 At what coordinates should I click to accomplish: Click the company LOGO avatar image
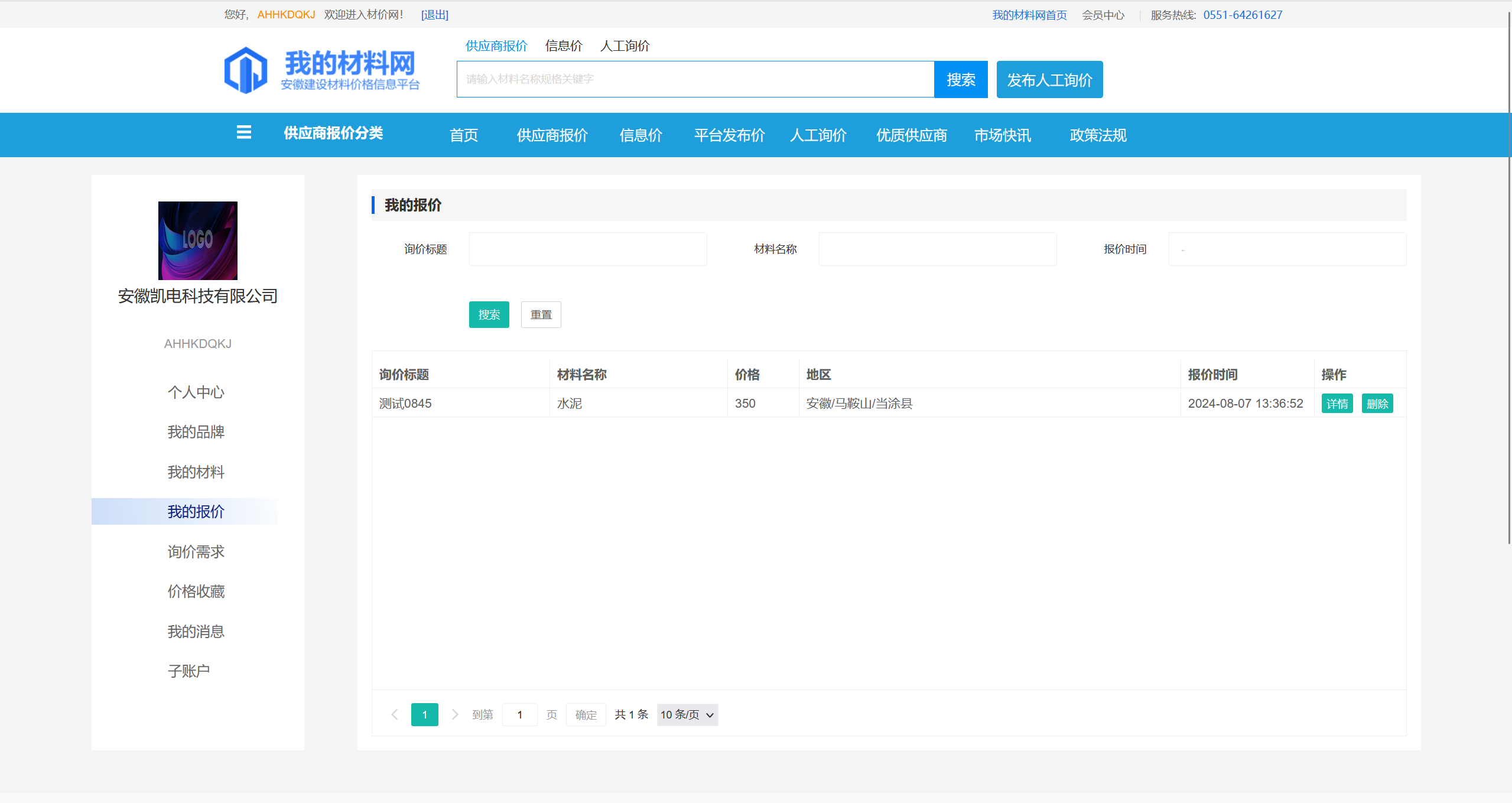(x=197, y=240)
